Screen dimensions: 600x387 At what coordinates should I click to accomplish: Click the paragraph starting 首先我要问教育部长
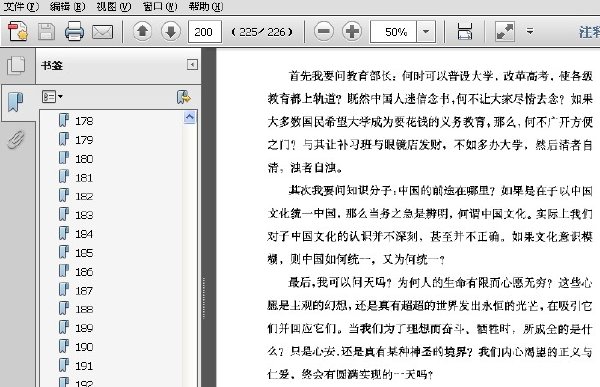pyautogui.click(x=430, y=122)
